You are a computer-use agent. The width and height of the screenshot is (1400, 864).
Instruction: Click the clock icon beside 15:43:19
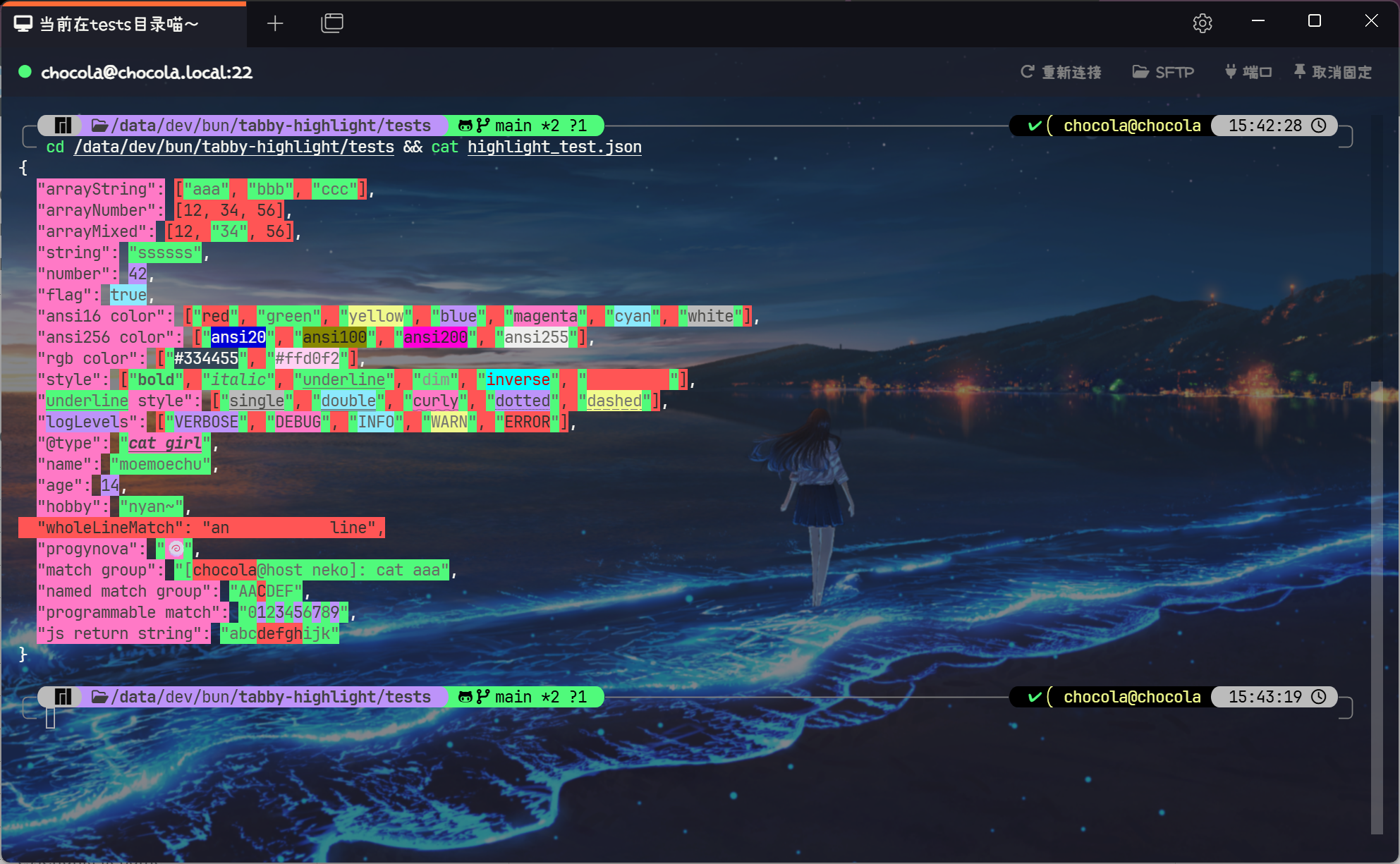(1319, 697)
